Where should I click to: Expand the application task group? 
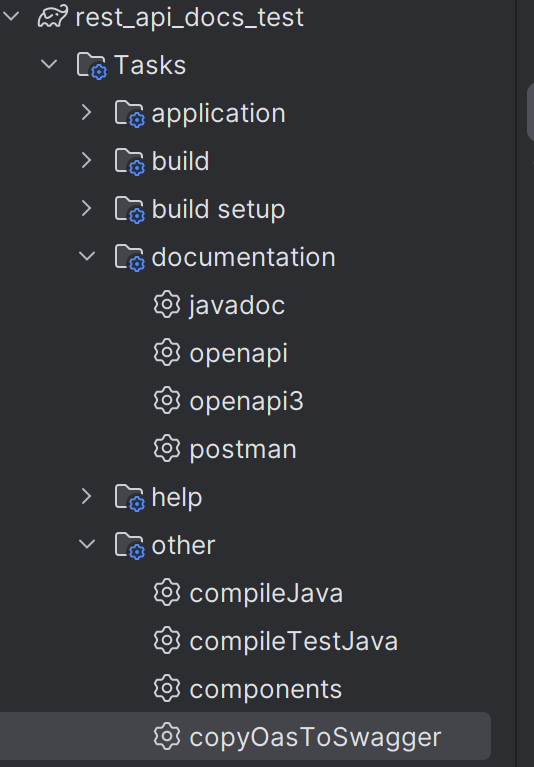(x=87, y=113)
